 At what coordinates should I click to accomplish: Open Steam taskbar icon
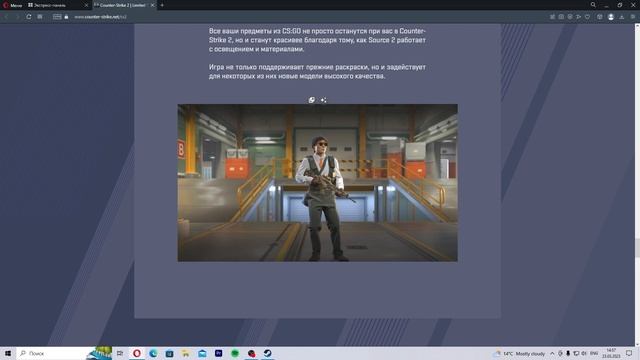coord(267,353)
